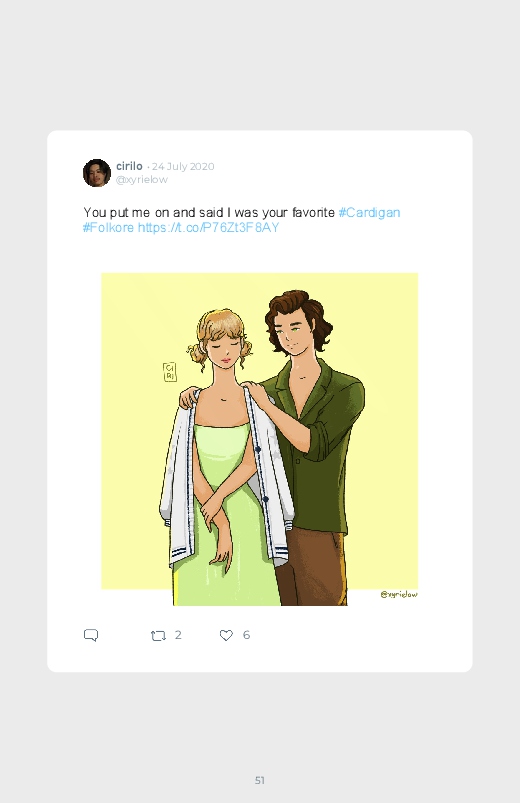Click the #Cardigan hashtag
The height and width of the screenshot is (803, 520).
(x=369, y=213)
